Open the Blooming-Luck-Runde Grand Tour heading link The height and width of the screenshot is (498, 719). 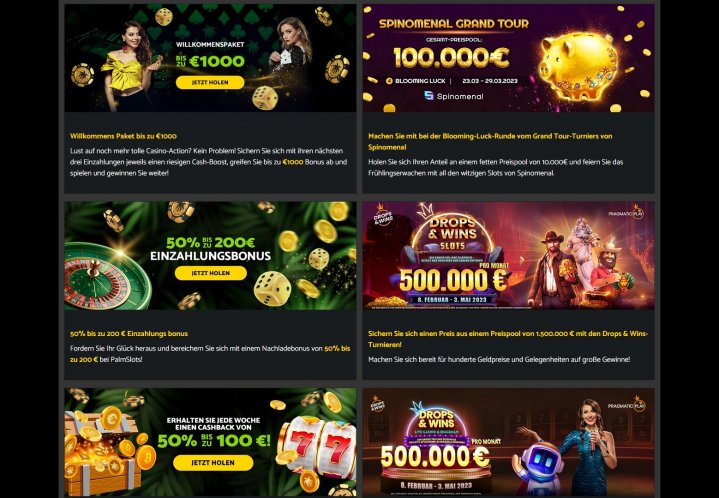pyautogui.click(x=490, y=142)
